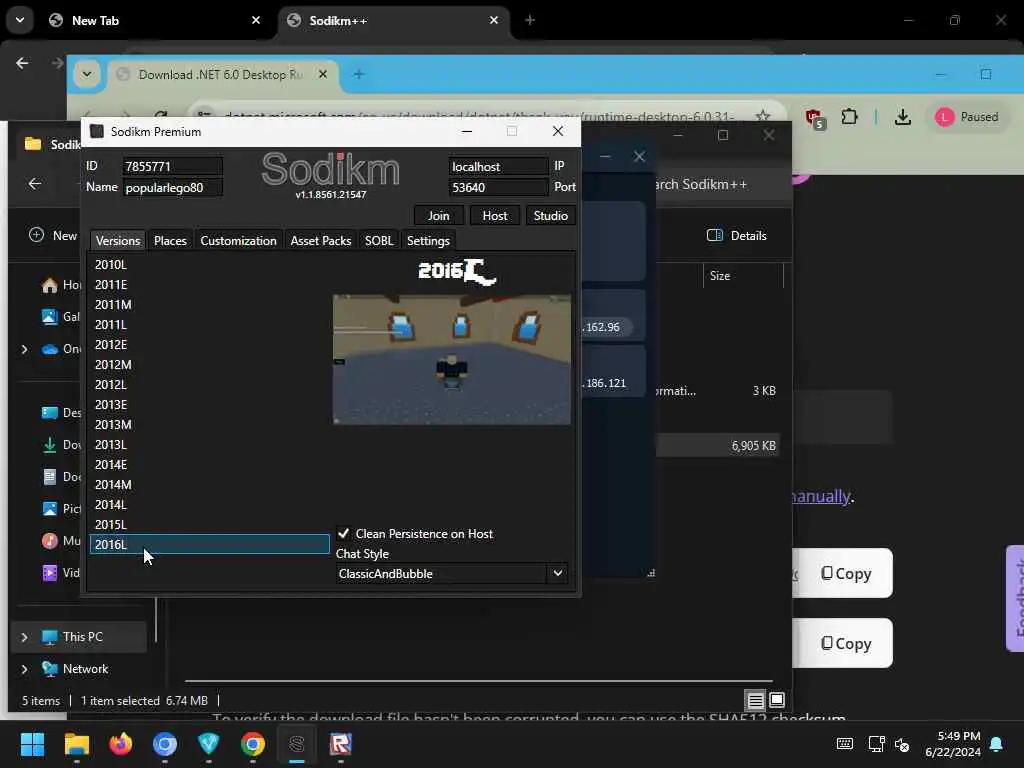Open the browser extensions puzzle icon
The image size is (1024, 768).
point(849,117)
